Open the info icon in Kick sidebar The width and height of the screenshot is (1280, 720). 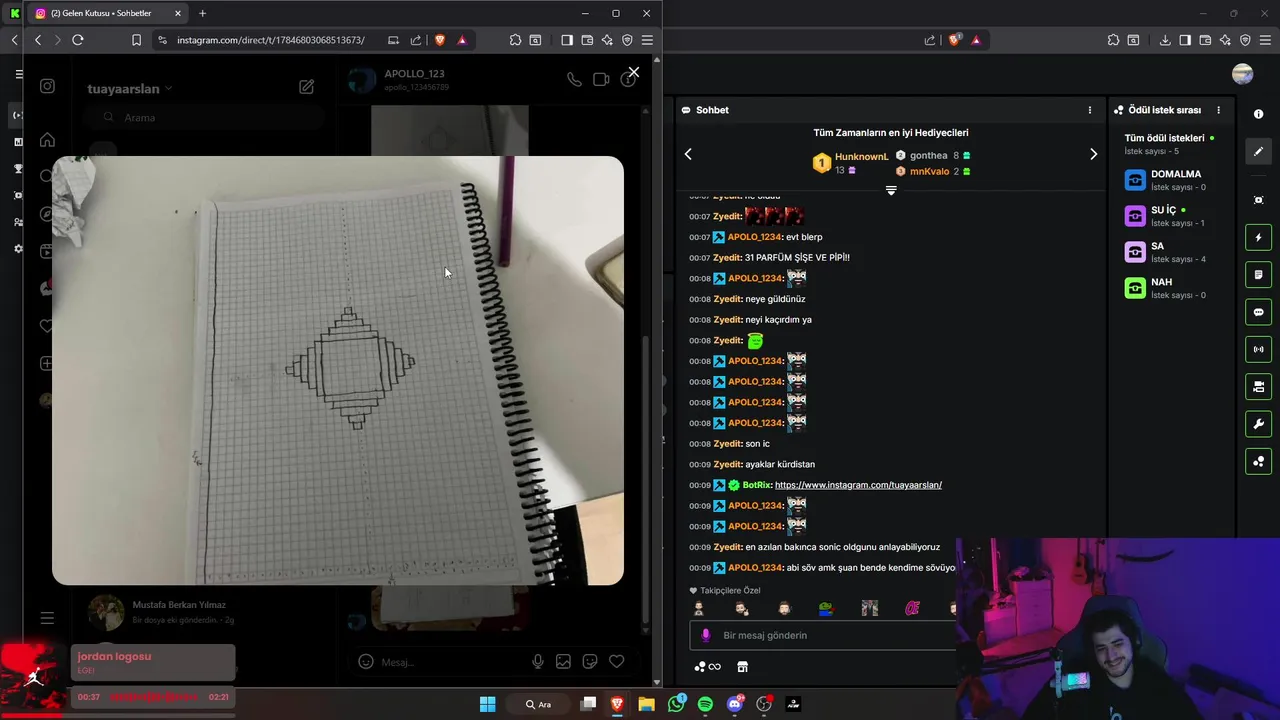coord(1258,114)
